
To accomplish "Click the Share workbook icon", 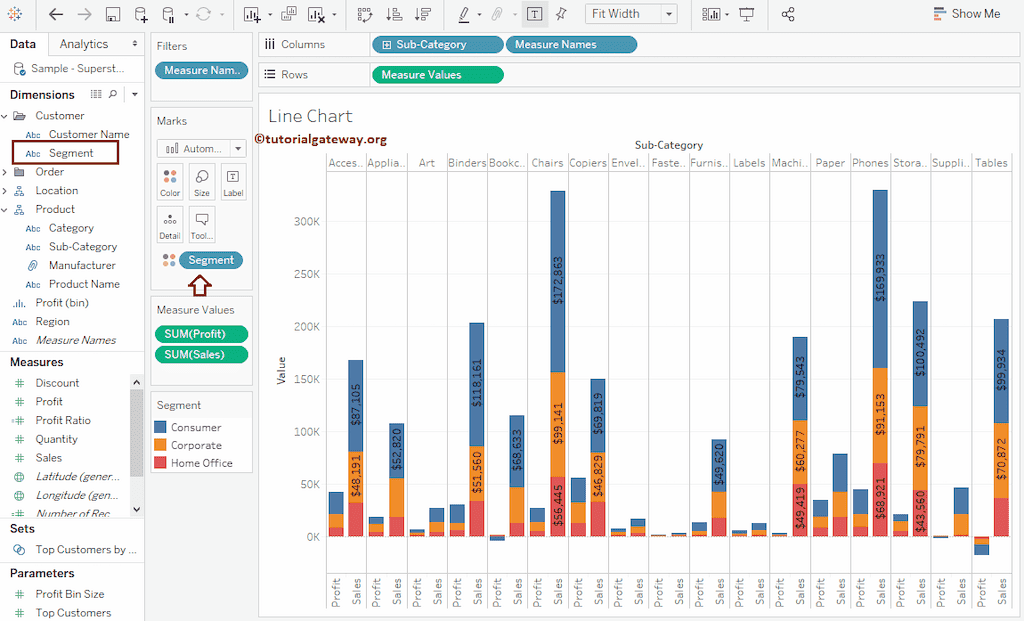I will click(787, 14).
